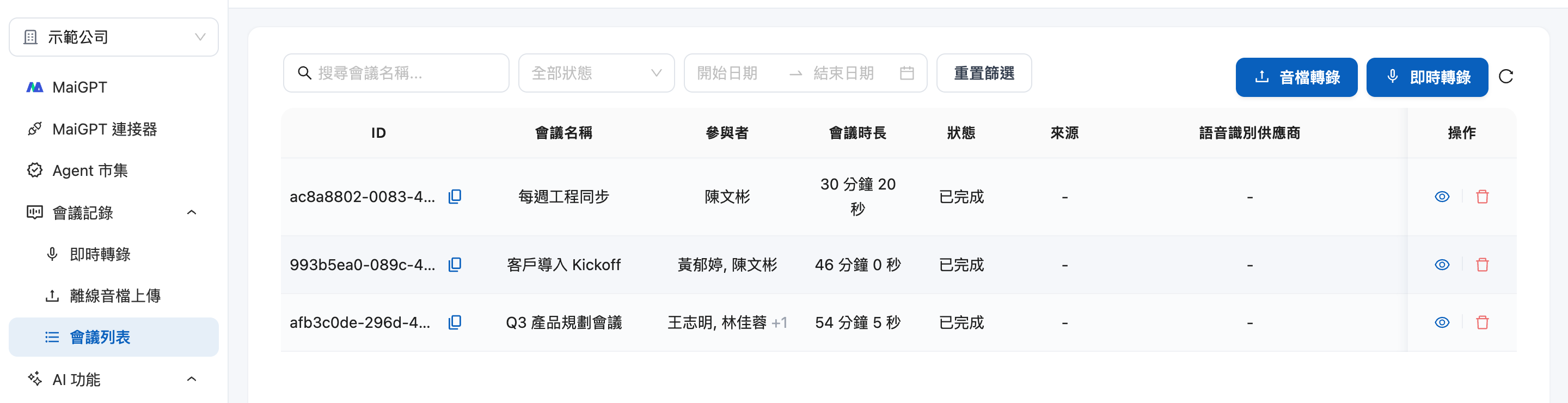The height and width of the screenshot is (403, 1568).
Task: Go to MaiGPT 連接器 in sidebar
Action: [114, 129]
